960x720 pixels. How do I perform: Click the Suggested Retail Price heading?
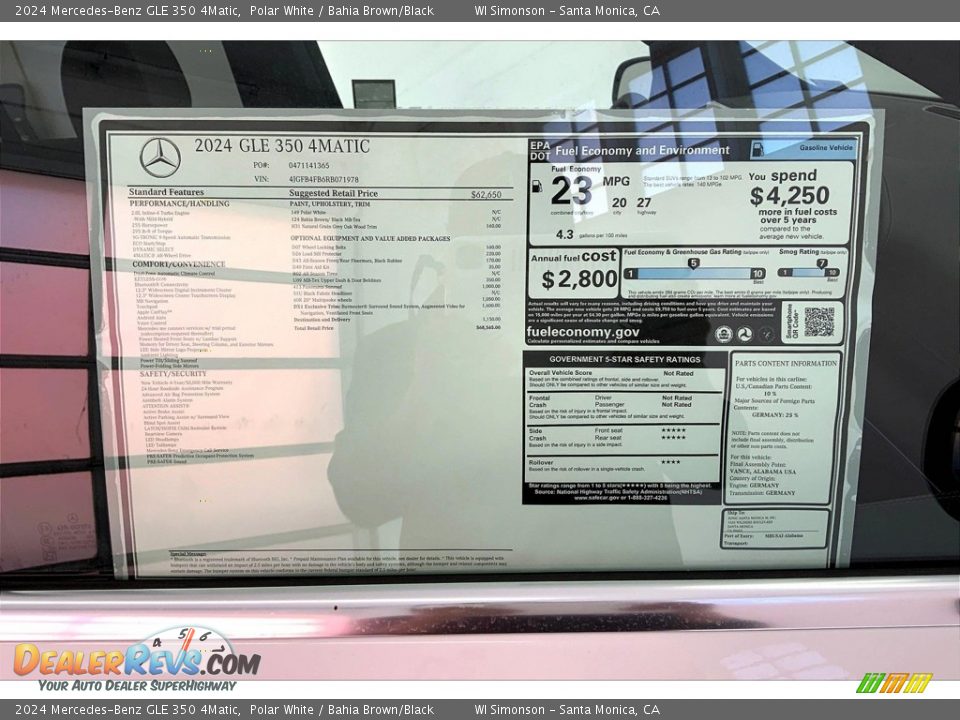(333, 193)
